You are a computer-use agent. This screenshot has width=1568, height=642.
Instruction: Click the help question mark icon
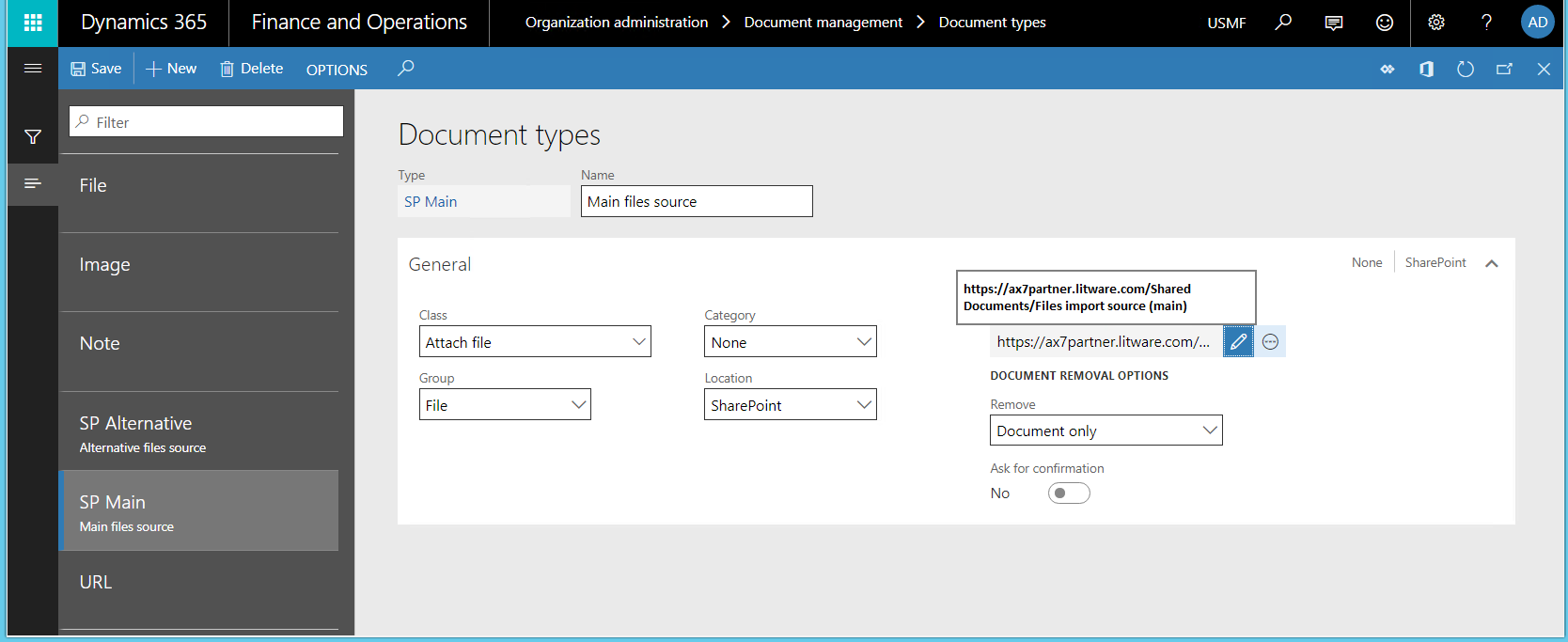click(1486, 23)
